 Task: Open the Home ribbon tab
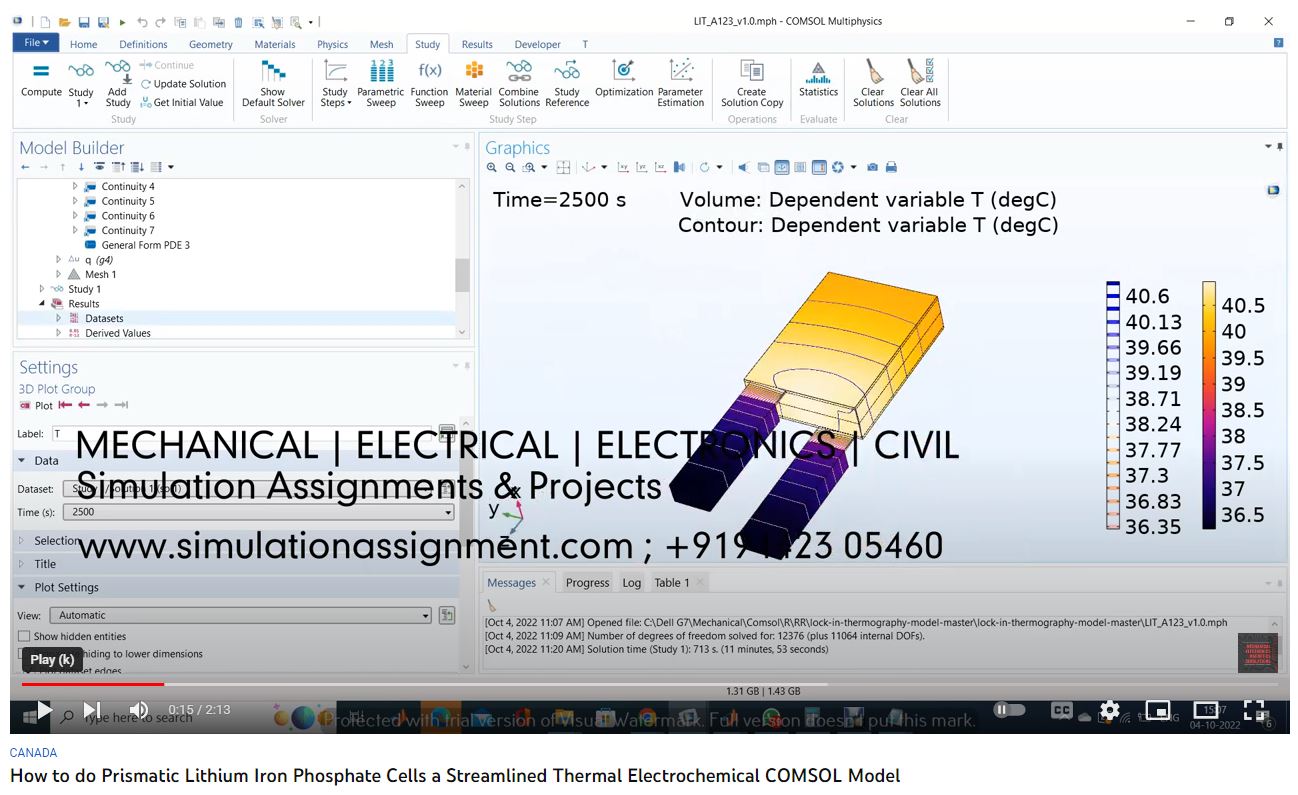(83, 44)
